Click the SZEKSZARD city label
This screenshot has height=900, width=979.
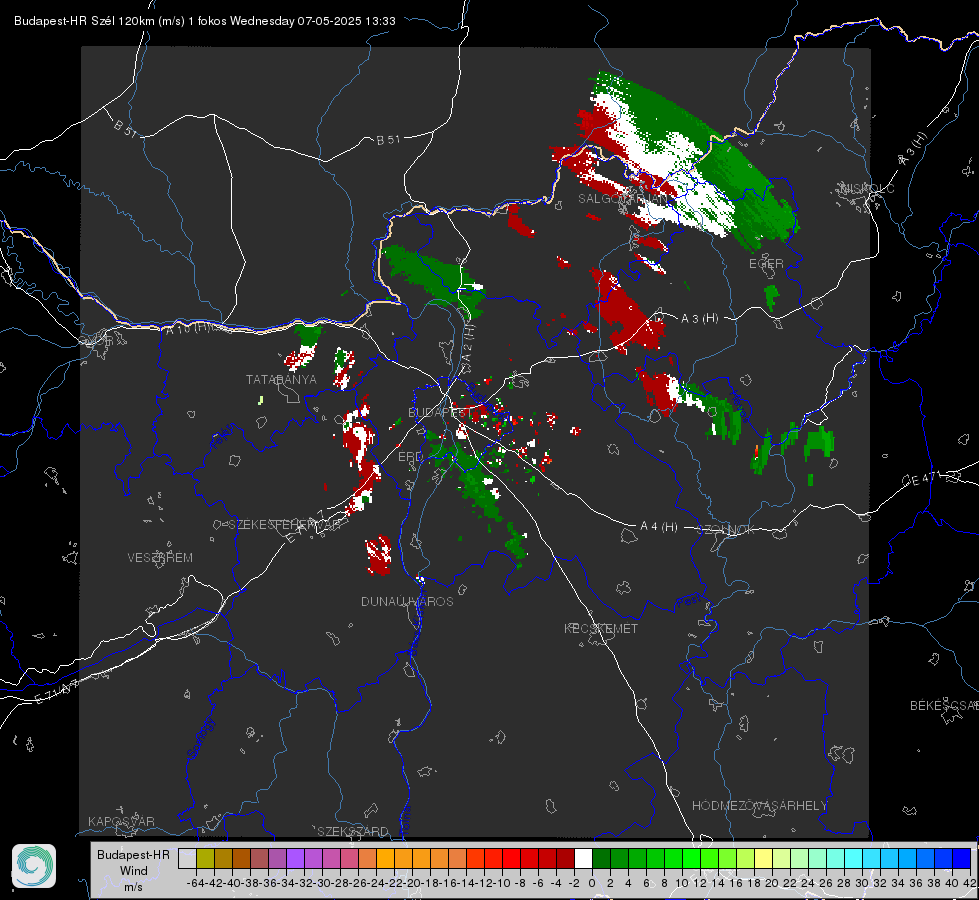353,831
